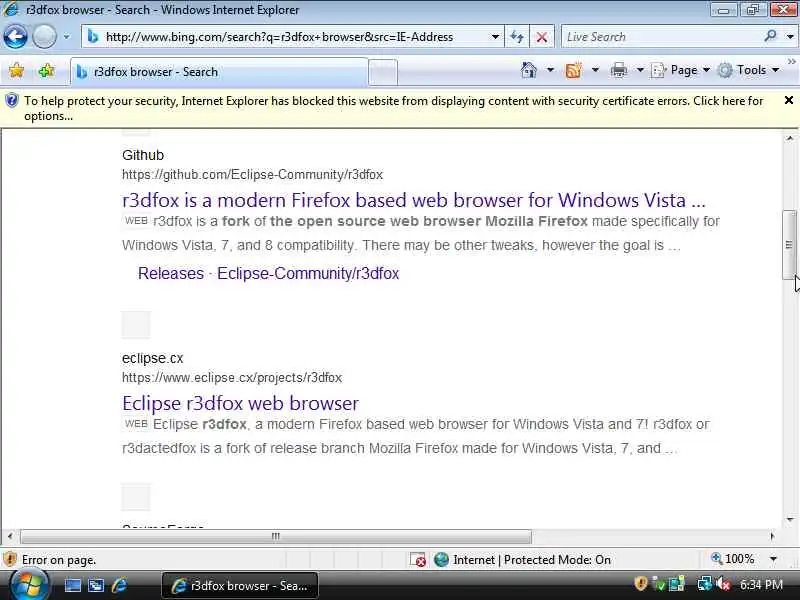The width and height of the screenshot is (800, 600).
Task: Click horizontal scrollbar left arrow
Action: coord(10,536)
